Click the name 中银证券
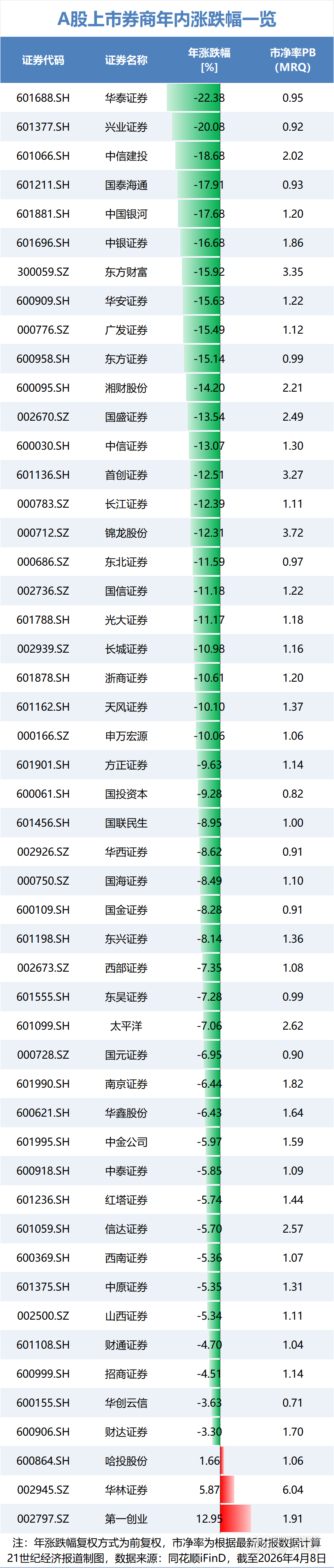 click(x=126, y=243)
